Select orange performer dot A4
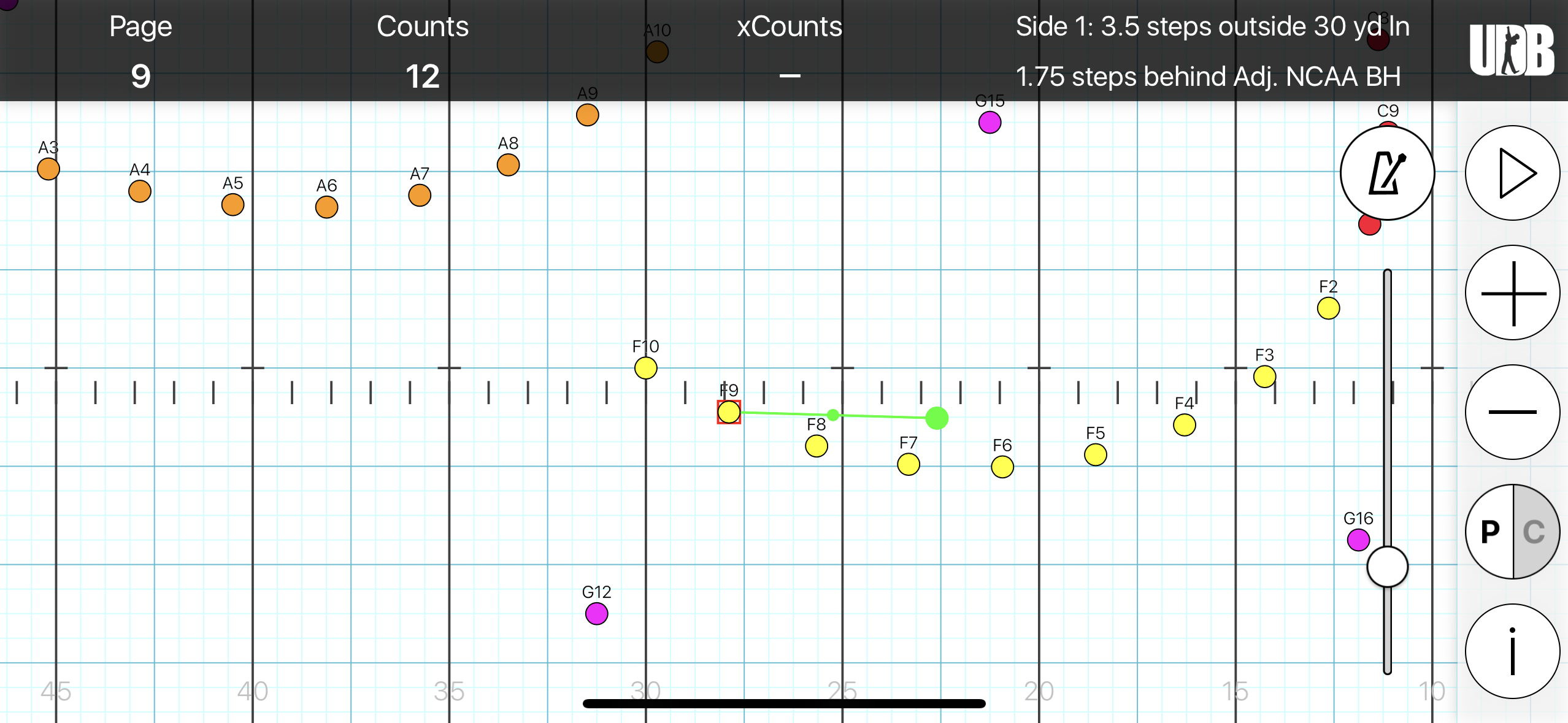 pos(140,191)
